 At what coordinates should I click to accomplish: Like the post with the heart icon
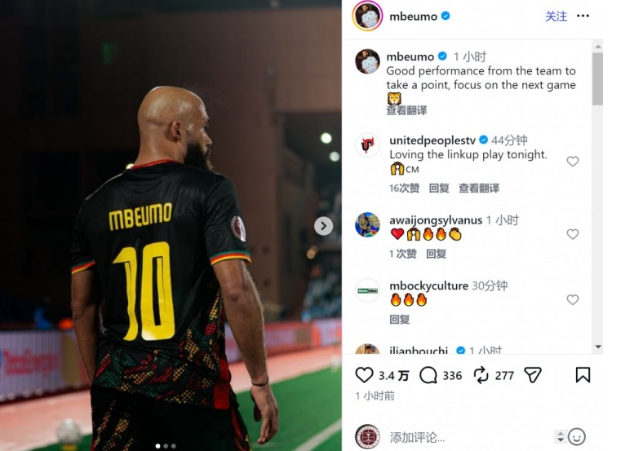(364, 375)
